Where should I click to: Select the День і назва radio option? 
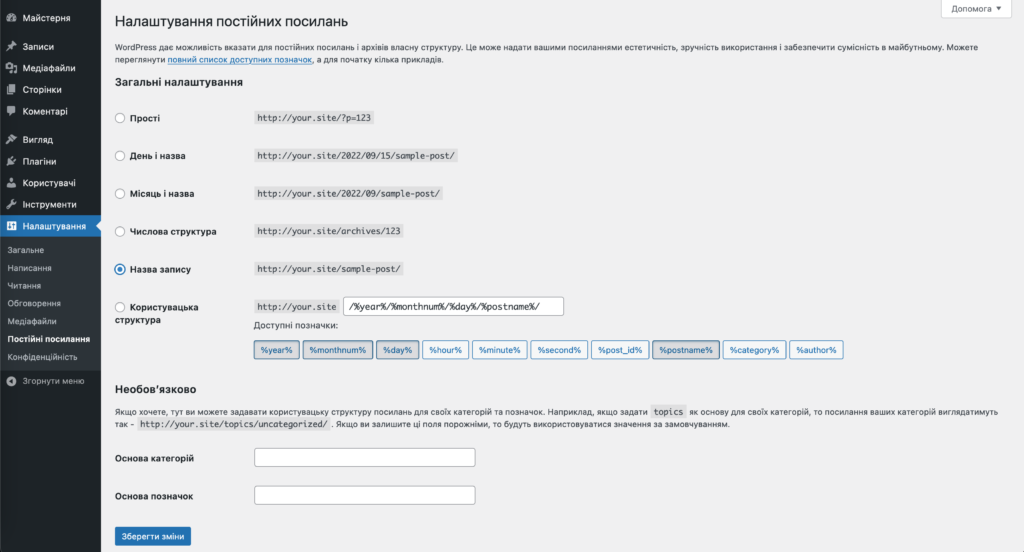120,155
